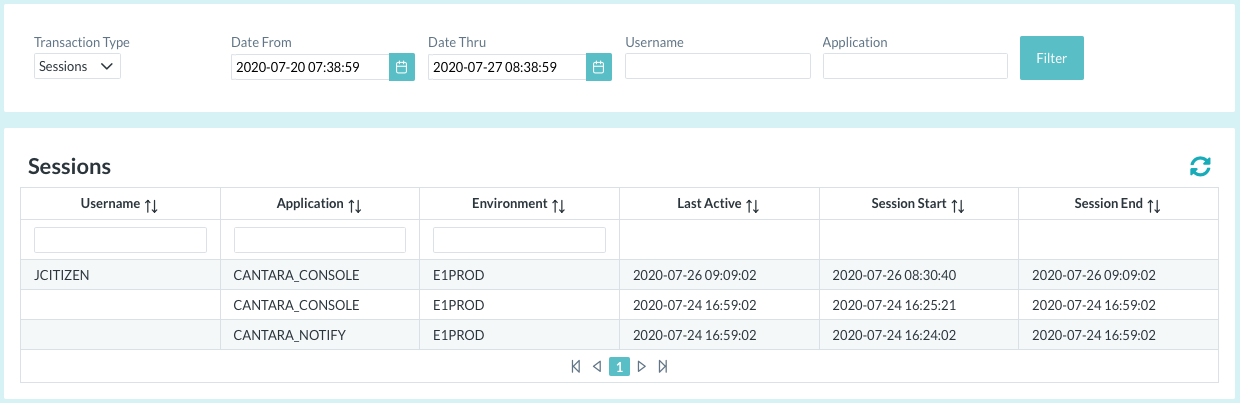Select page 1 in paginator

coord(619,367)
